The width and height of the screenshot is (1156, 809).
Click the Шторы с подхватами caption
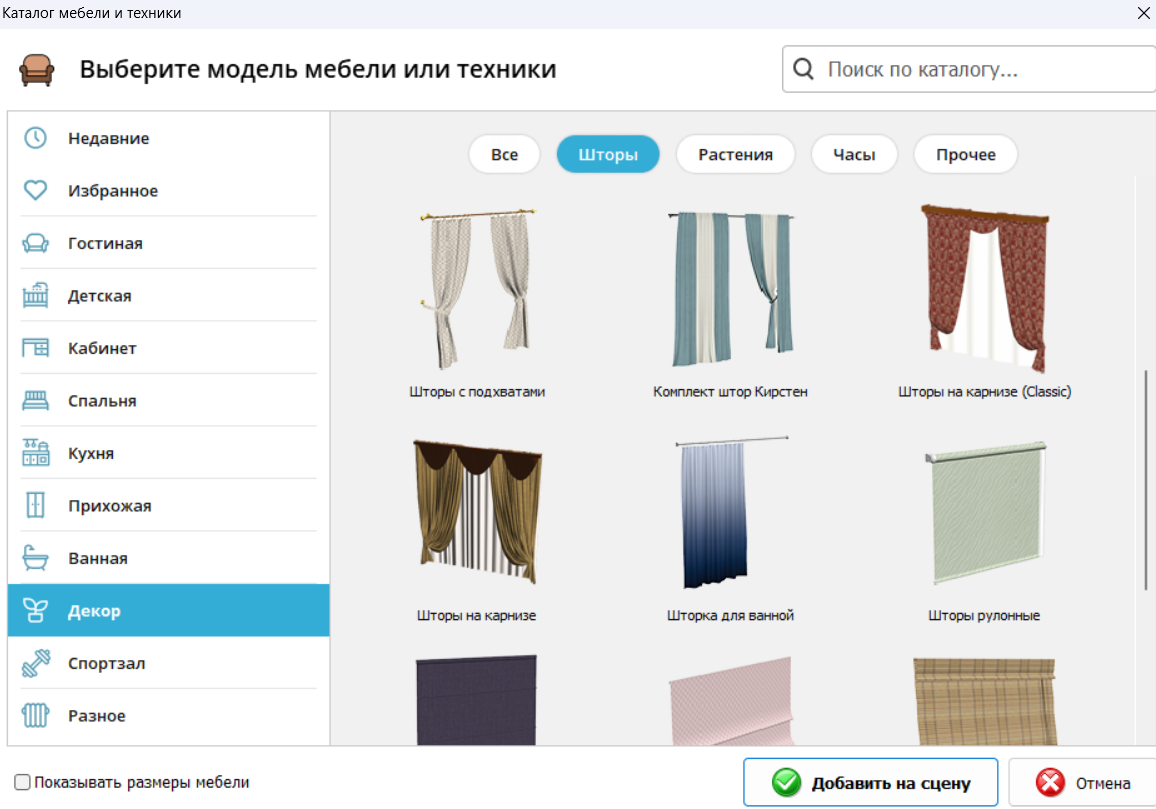tap(477, 392)
